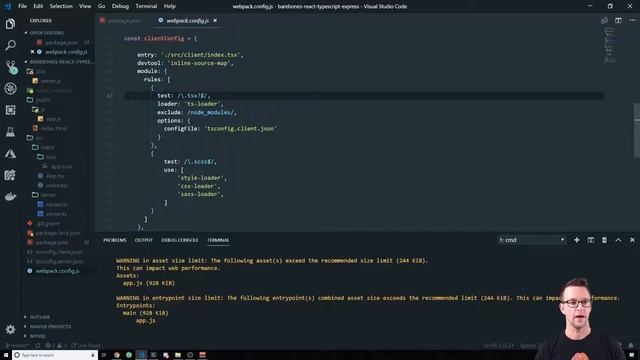Image resolution: width=640 pixels, height=360 pixels.
Task: Open the Windows Start menu
Action: pyautogui.click(x=6, y=355)
